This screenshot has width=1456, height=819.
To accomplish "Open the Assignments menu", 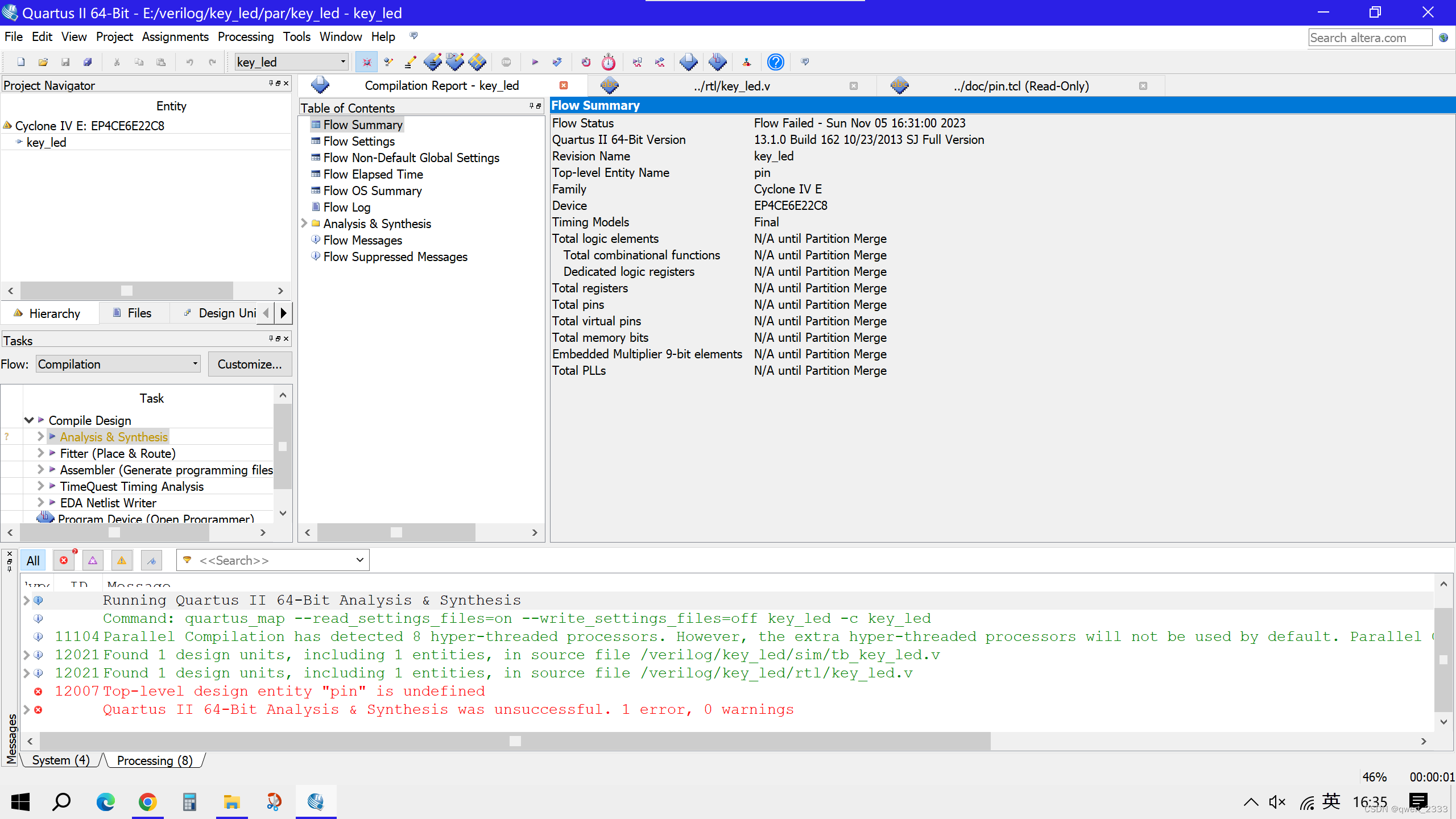I will pos(175,37).
